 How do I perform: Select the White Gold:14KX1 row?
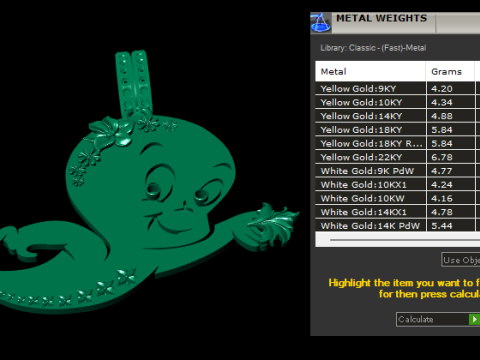pyautogui.click(x=398, y=212)
